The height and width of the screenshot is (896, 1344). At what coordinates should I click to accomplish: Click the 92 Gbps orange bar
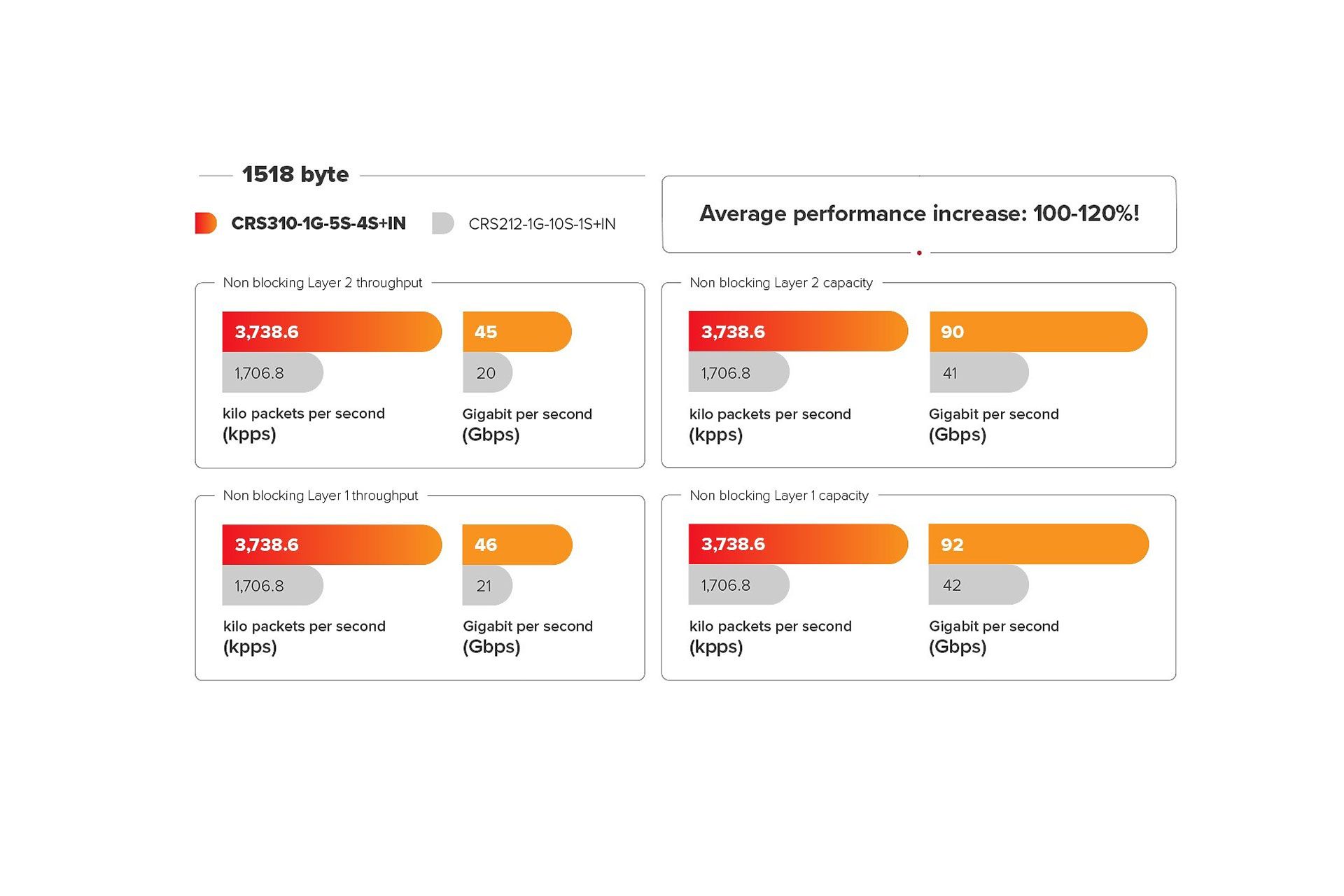(1039, 544)
